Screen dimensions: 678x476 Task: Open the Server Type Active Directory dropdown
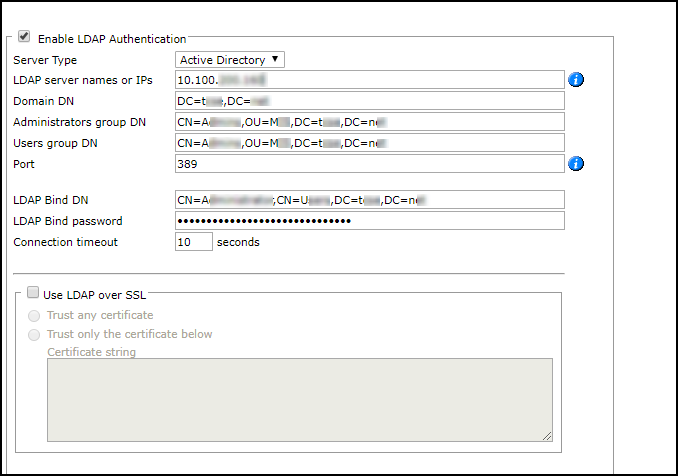click(230, 60)
